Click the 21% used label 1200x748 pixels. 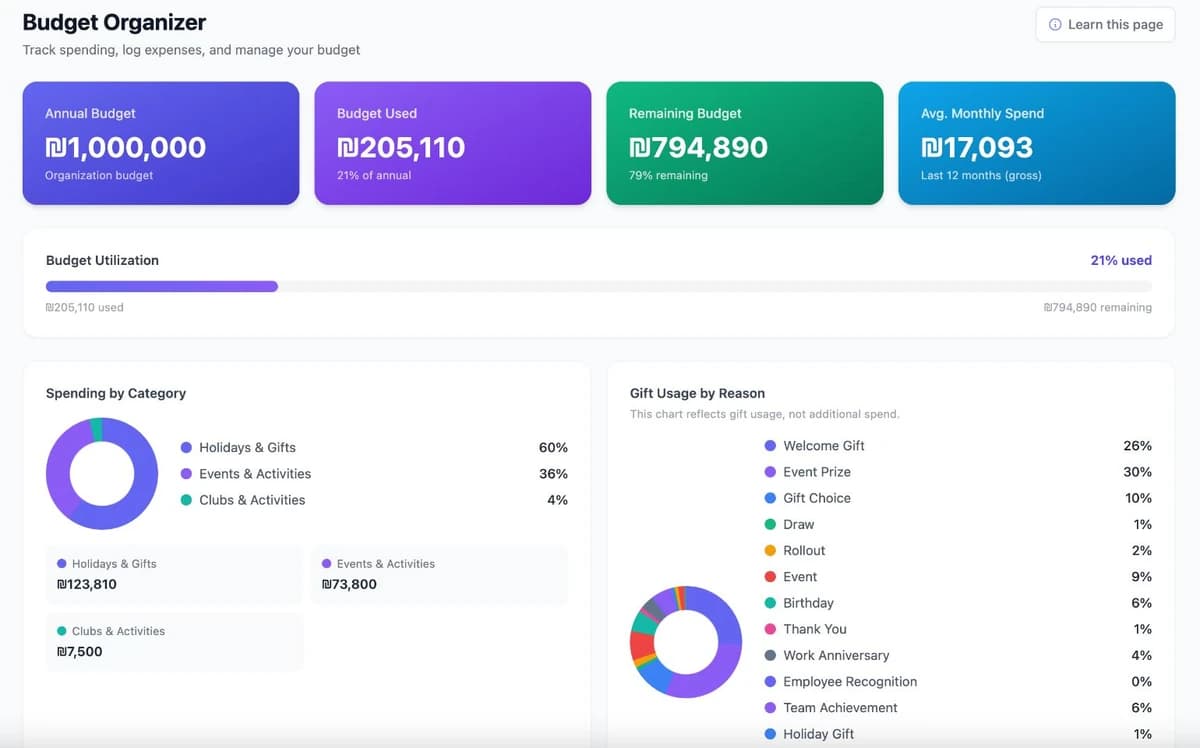point(1121,260)
